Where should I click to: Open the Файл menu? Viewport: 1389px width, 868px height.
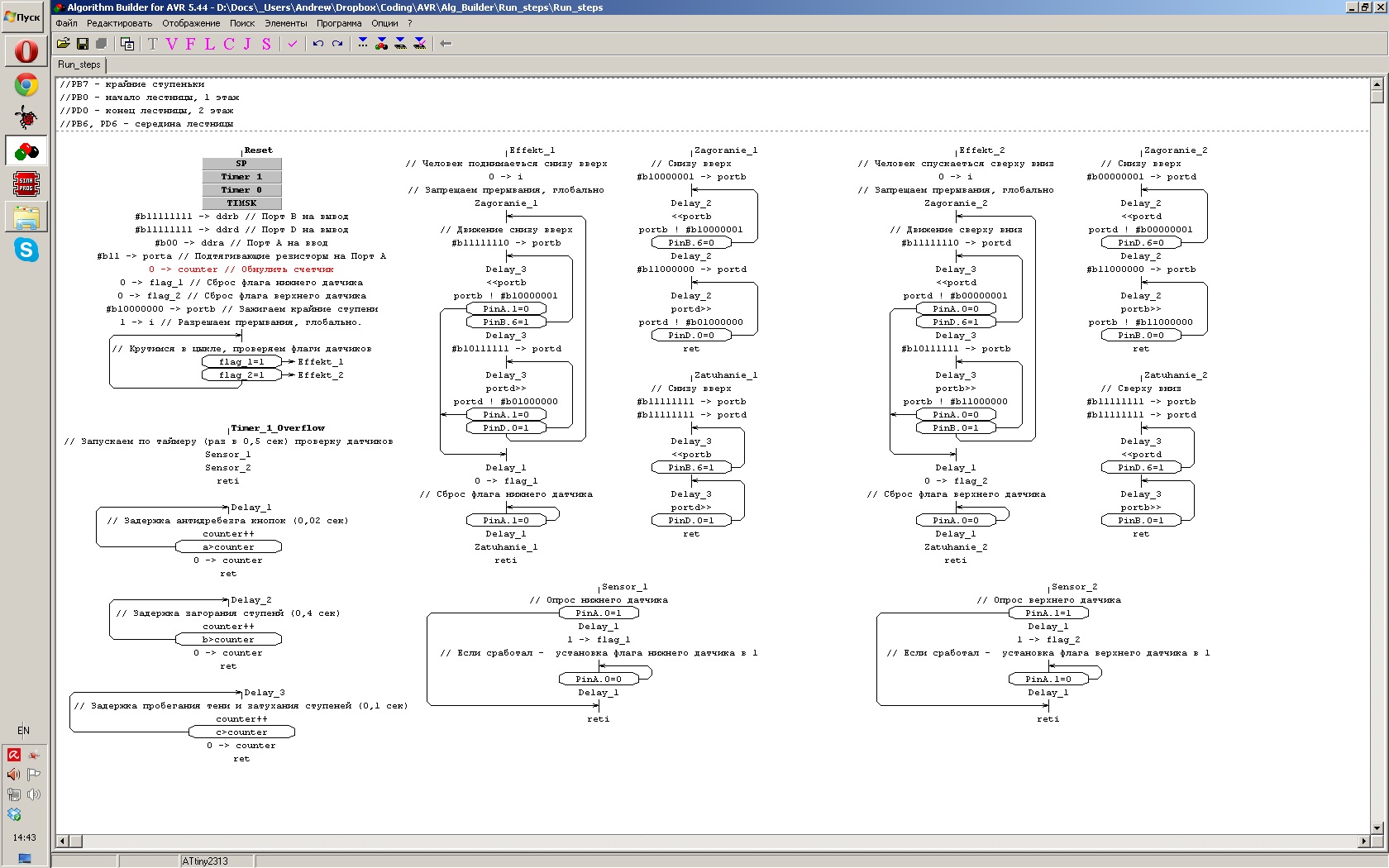(x=66, y=23)
